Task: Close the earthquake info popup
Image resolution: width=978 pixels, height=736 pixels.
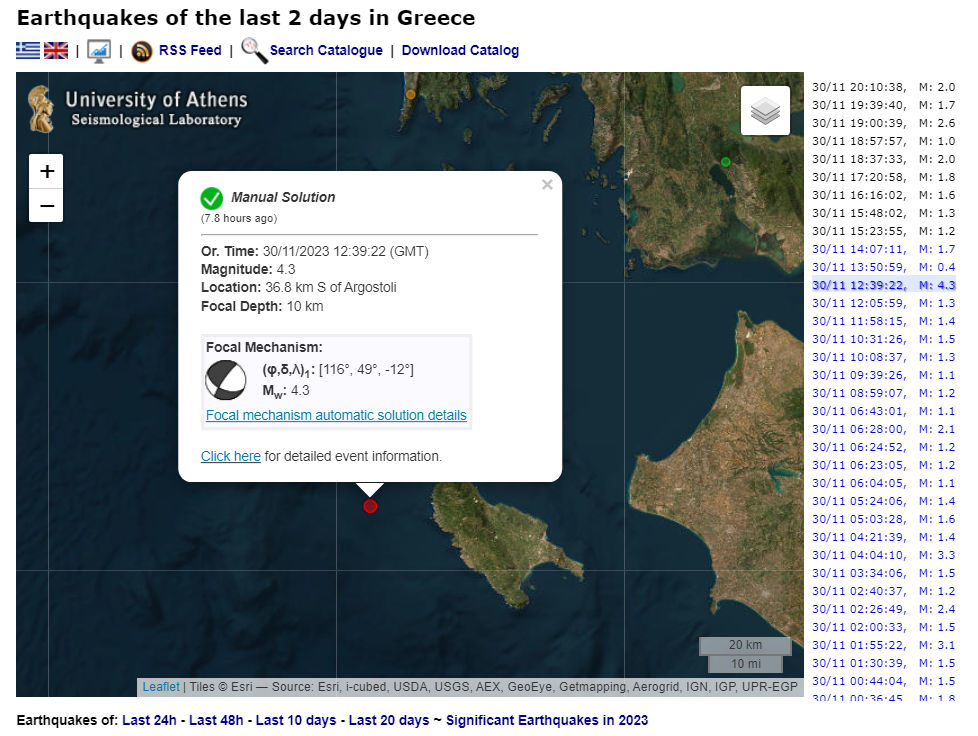Action: tap(547, 185)
